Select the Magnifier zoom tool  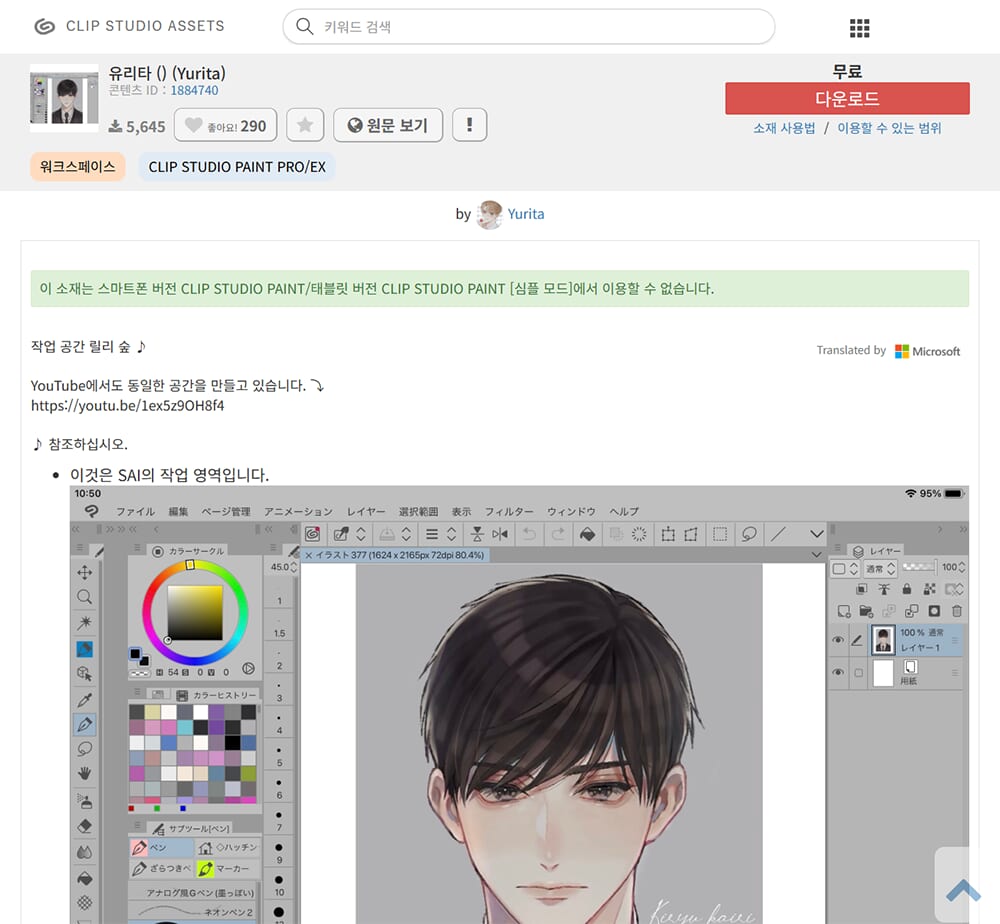[x=84, y=597]
